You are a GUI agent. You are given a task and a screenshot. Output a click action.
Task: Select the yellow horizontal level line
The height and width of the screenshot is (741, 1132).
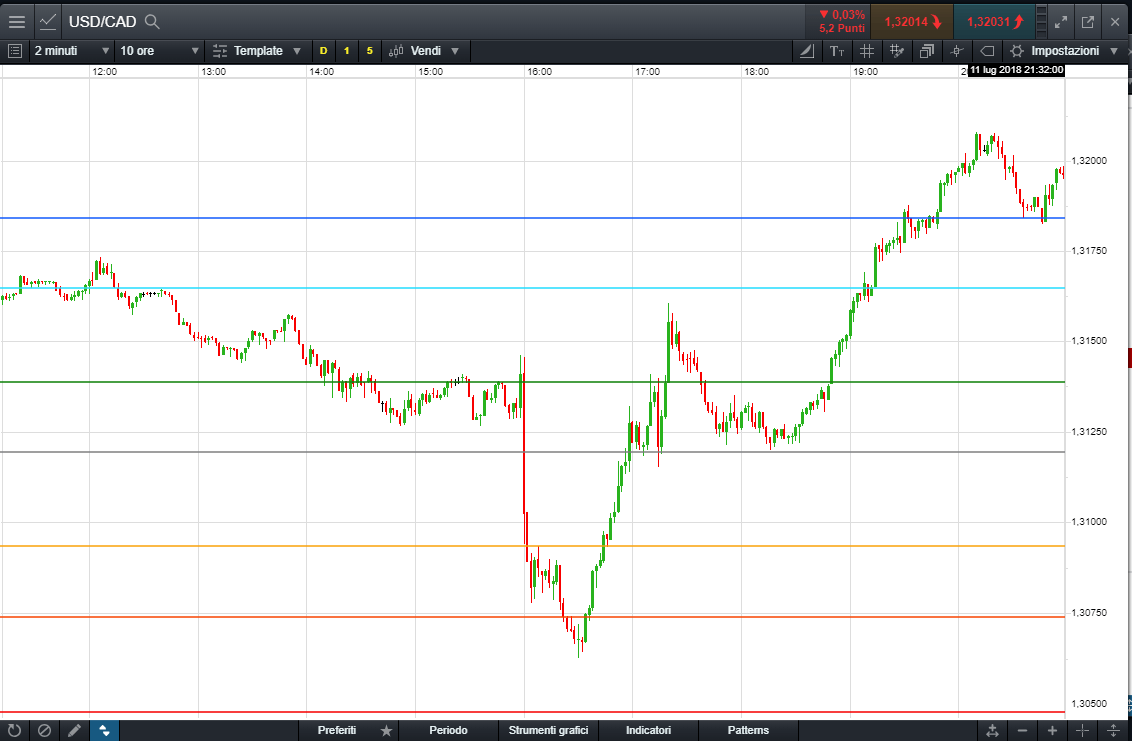point(532,545)
